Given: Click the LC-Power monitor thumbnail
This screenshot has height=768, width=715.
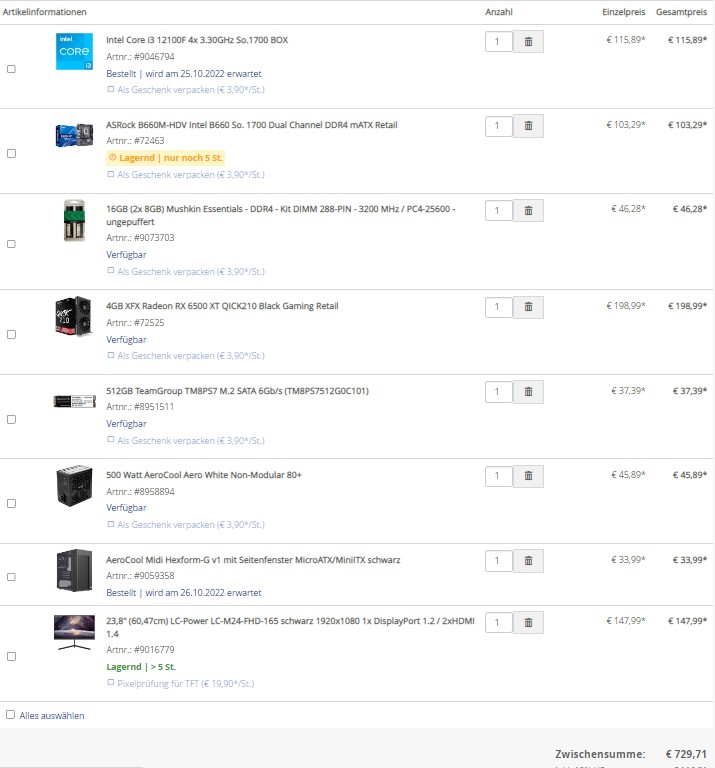Looking at the screenshot, I should point(74,632).
